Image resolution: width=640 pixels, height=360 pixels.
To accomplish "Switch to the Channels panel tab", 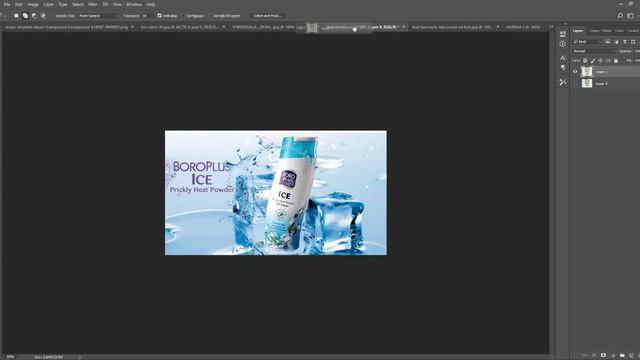I will coord(594,31).
